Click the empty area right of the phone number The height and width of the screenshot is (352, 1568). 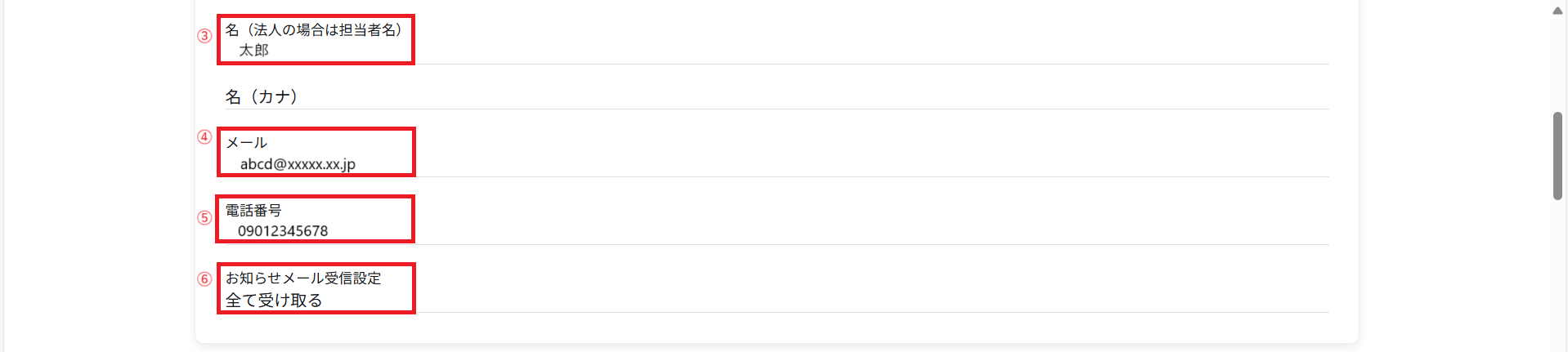click(x=818, y=231)
